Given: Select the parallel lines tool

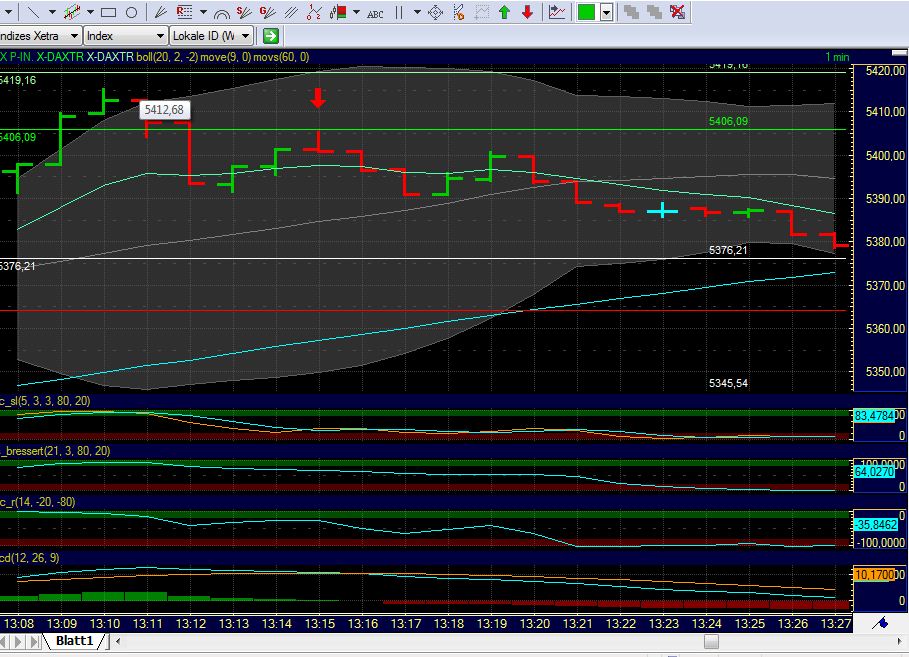Looking at the screenshot, I should coord(290,12).
